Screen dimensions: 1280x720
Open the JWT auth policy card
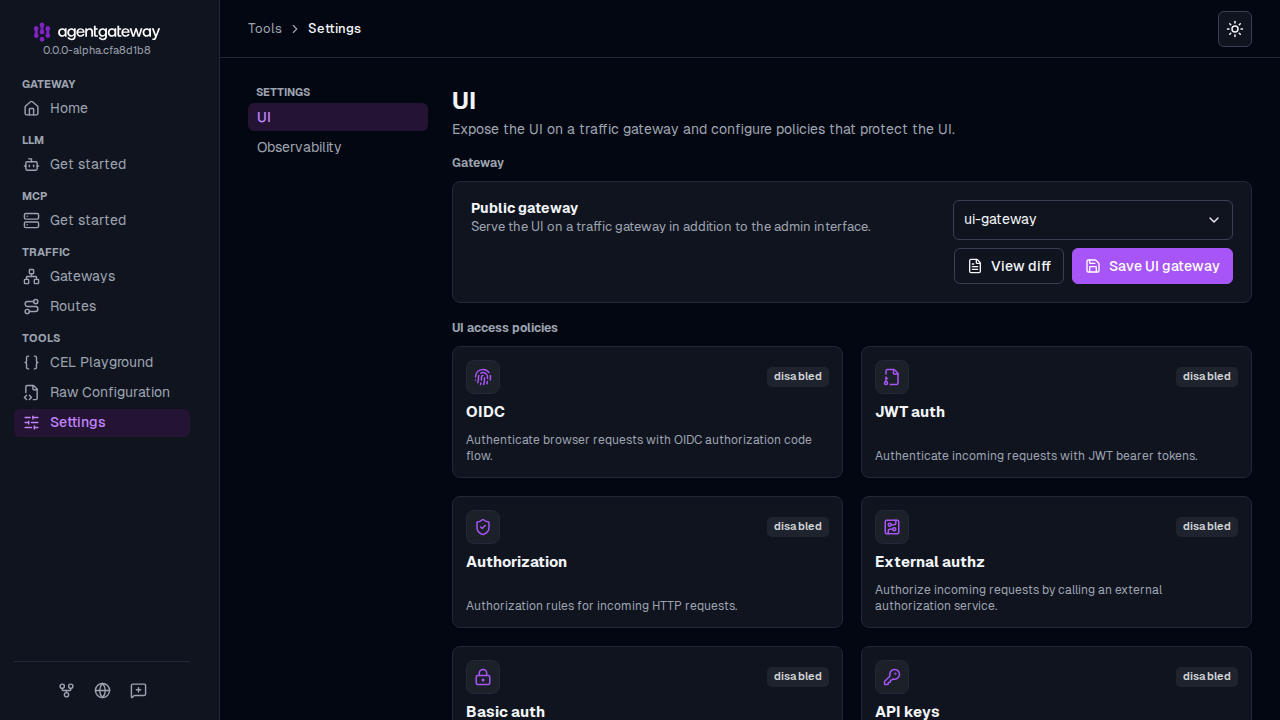[x=1056, y=412]
